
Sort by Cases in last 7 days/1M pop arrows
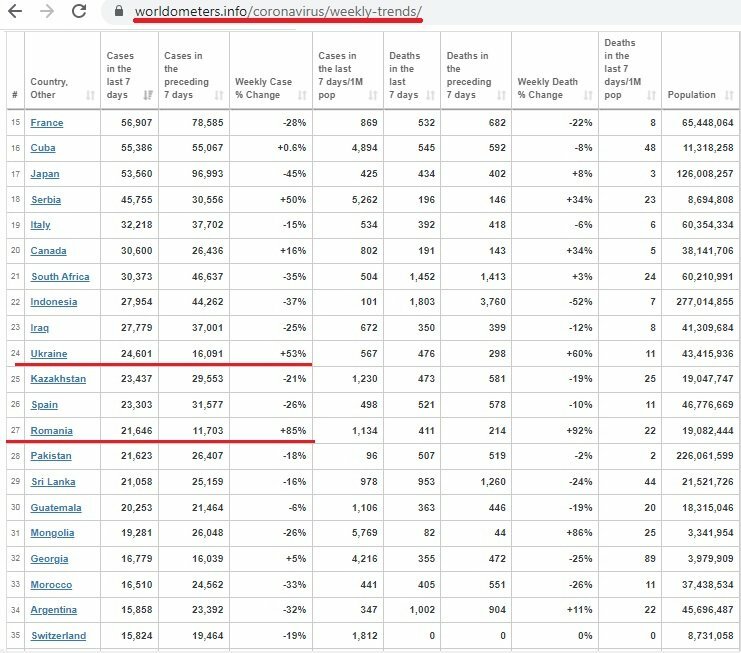(x=373, y=95)
